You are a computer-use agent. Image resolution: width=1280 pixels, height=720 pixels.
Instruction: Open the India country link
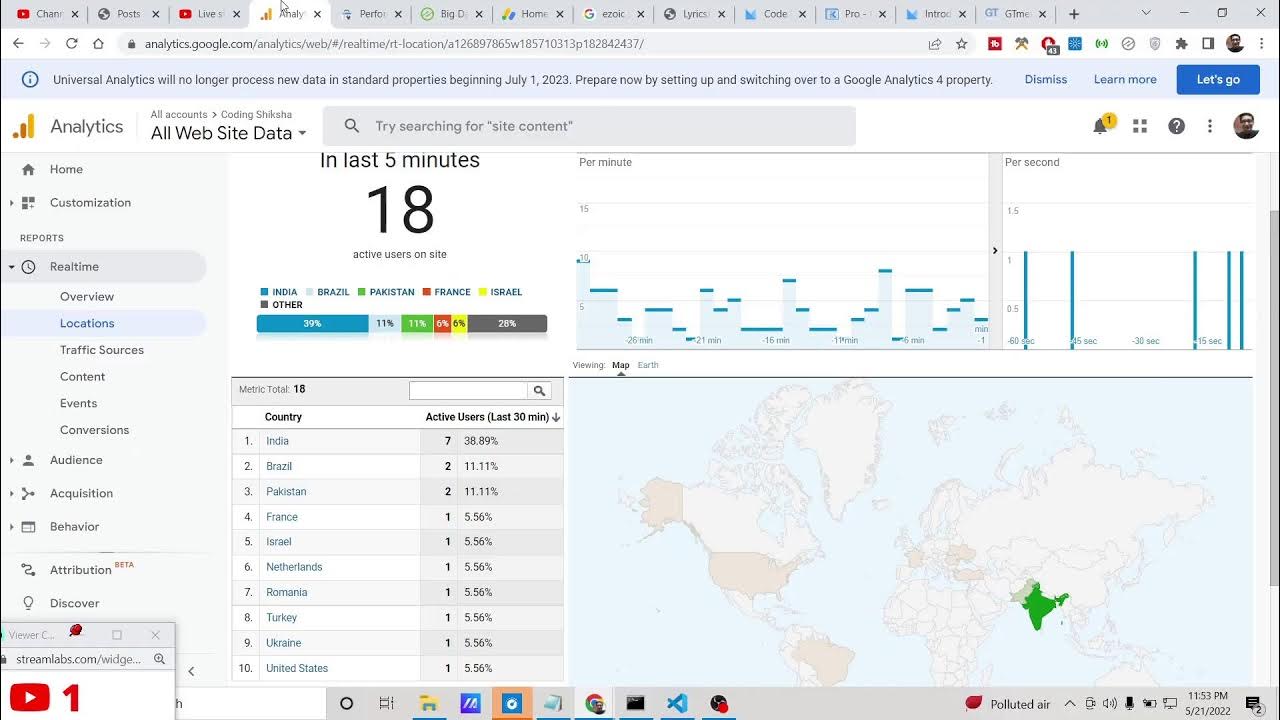coord(277,441)
